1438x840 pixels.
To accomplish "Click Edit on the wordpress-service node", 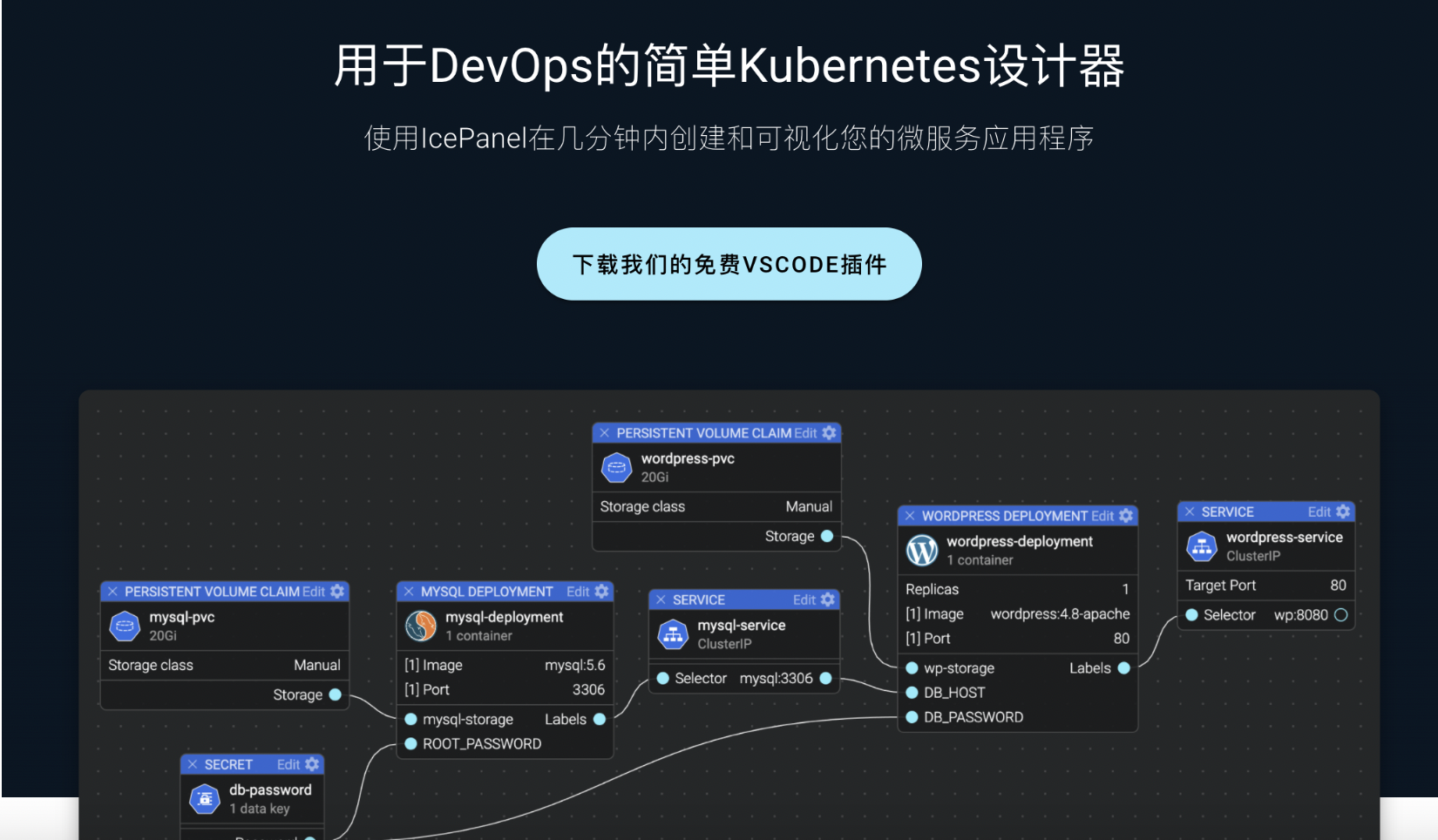I will [x=1319, y=511].
